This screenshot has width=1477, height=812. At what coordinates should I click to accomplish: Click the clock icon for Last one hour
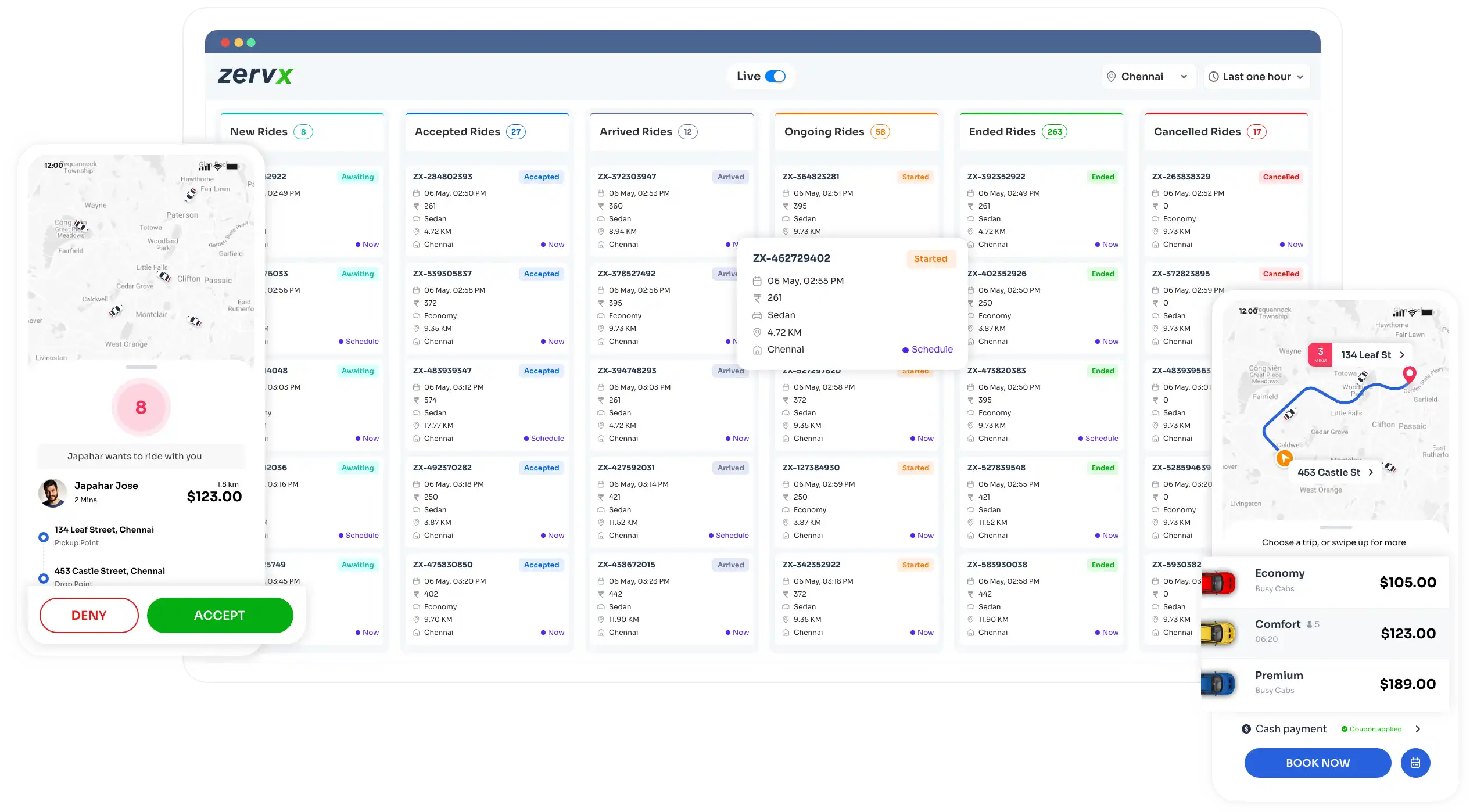[x=1214, y=77]
